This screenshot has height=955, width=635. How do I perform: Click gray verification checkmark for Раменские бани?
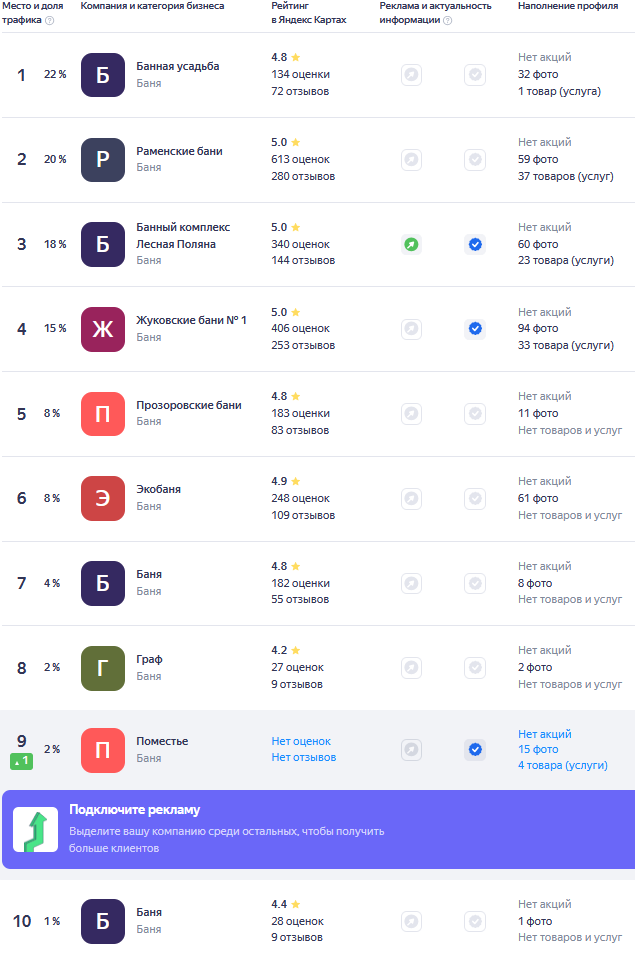(x=475, y=160)
